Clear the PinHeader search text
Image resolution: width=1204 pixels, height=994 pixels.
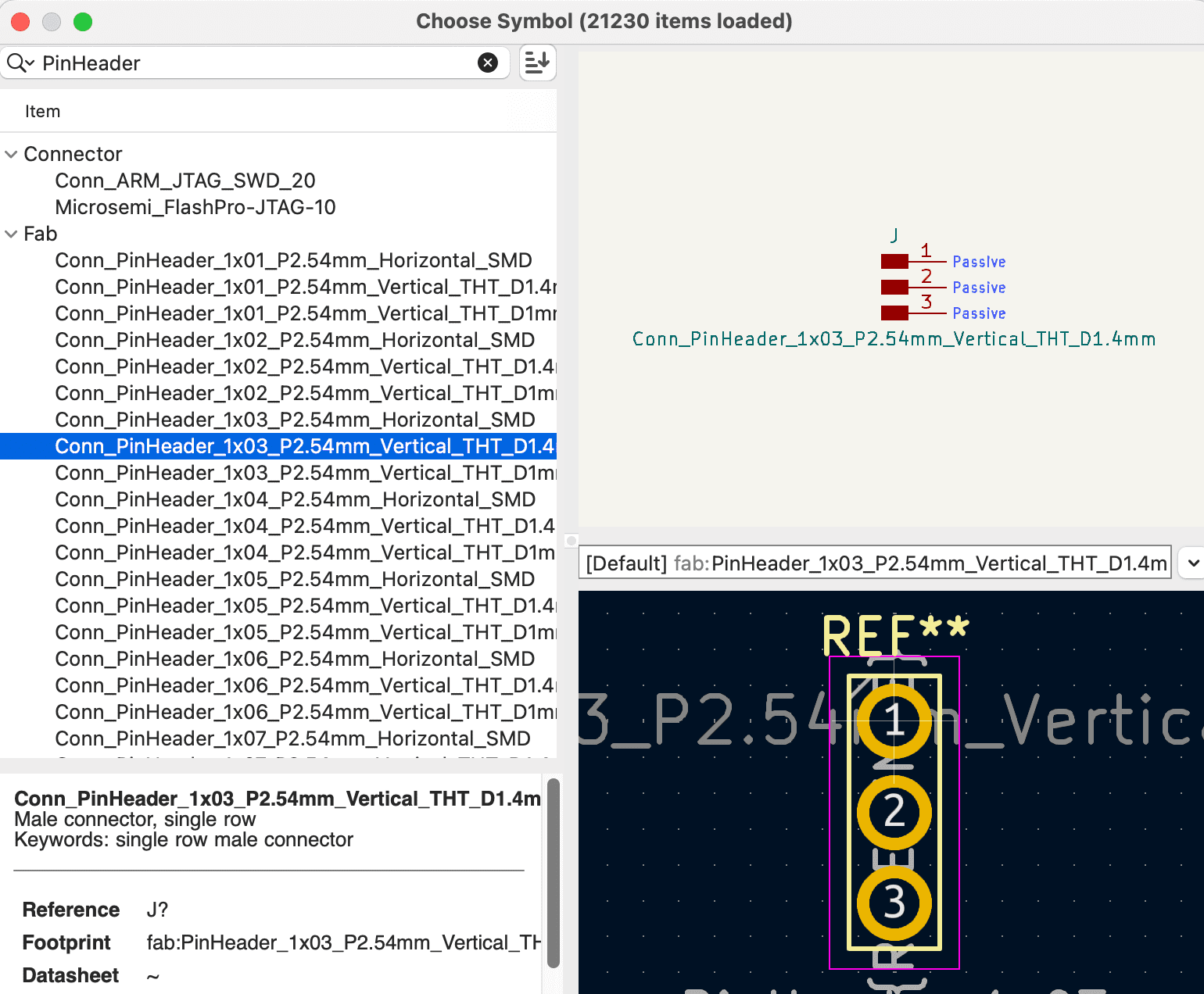[488, 63]
